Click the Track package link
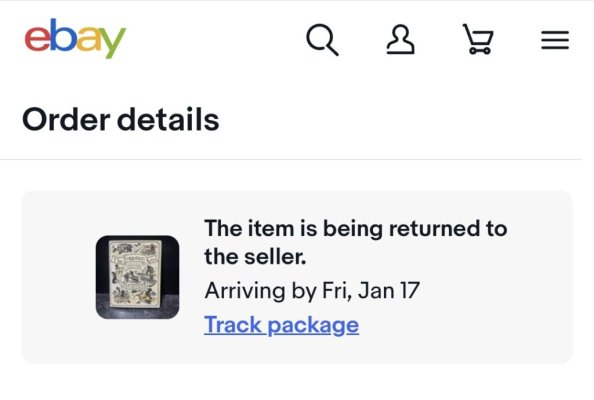Screen dimensions: 594x400 [x=281, y=325]
